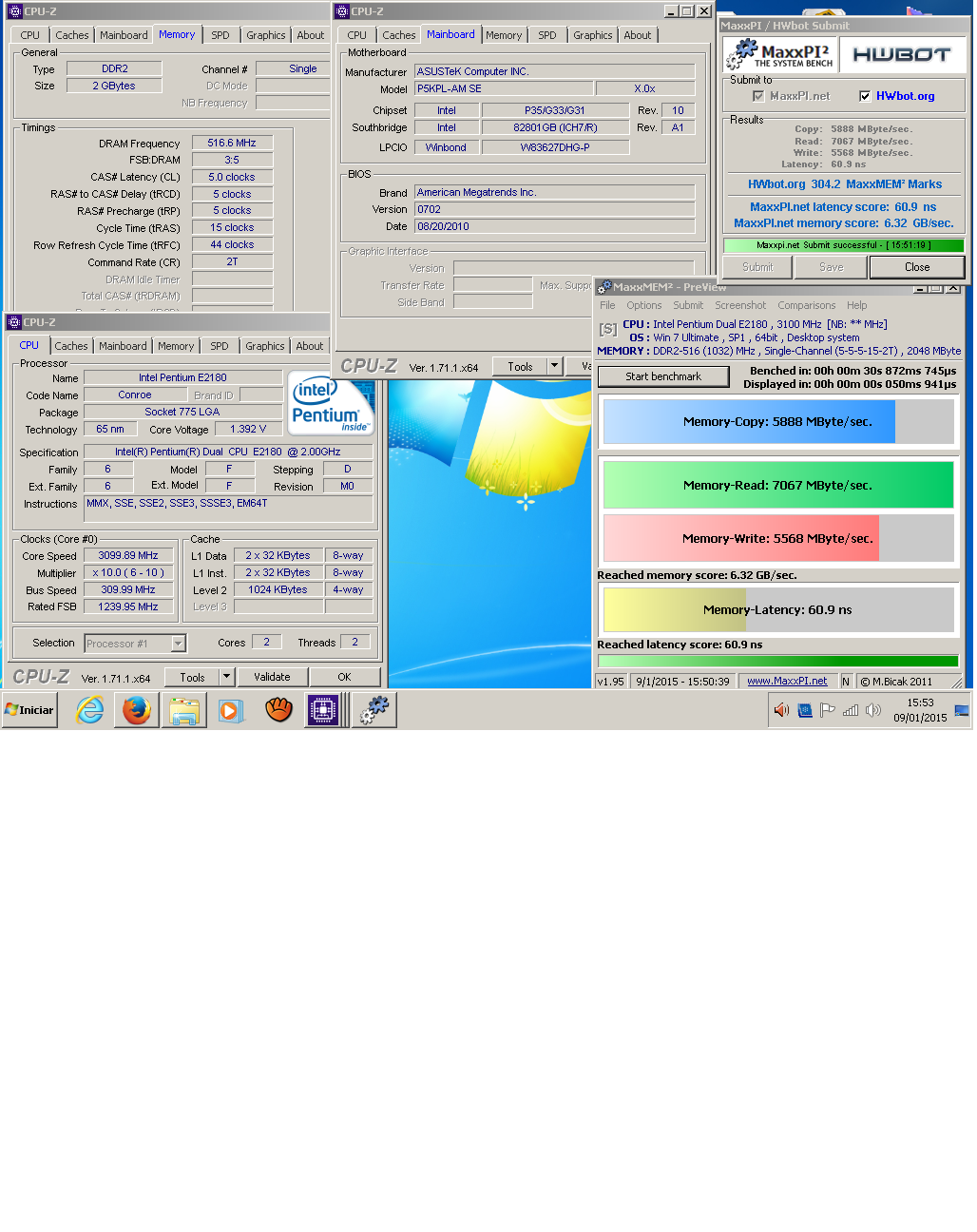Click the title icon of the CPU-Z Memory window
The width and height of the screenshot is (977, 1232).
coord(14,11)
